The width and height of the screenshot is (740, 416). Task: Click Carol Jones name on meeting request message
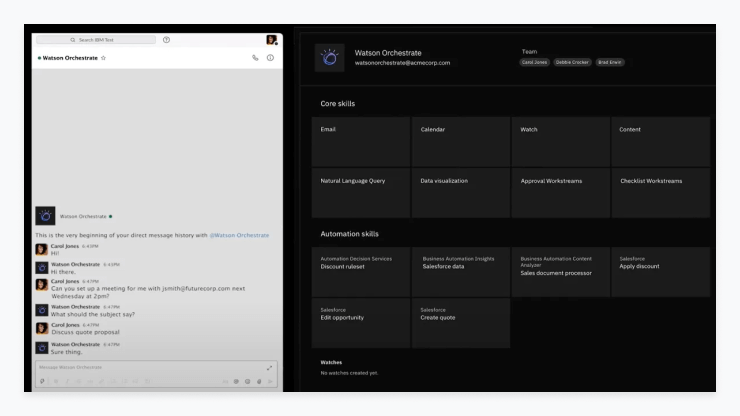65,281
